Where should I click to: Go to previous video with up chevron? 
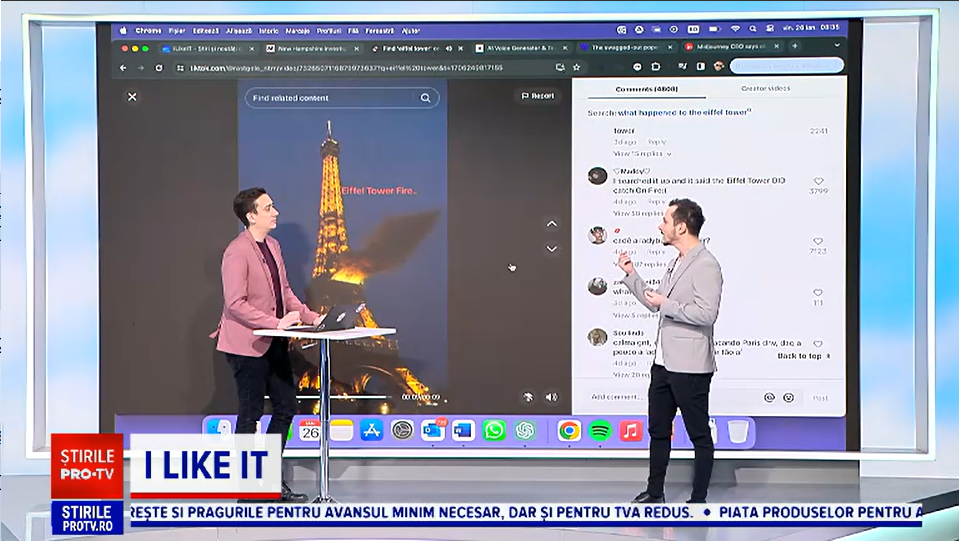552,224
